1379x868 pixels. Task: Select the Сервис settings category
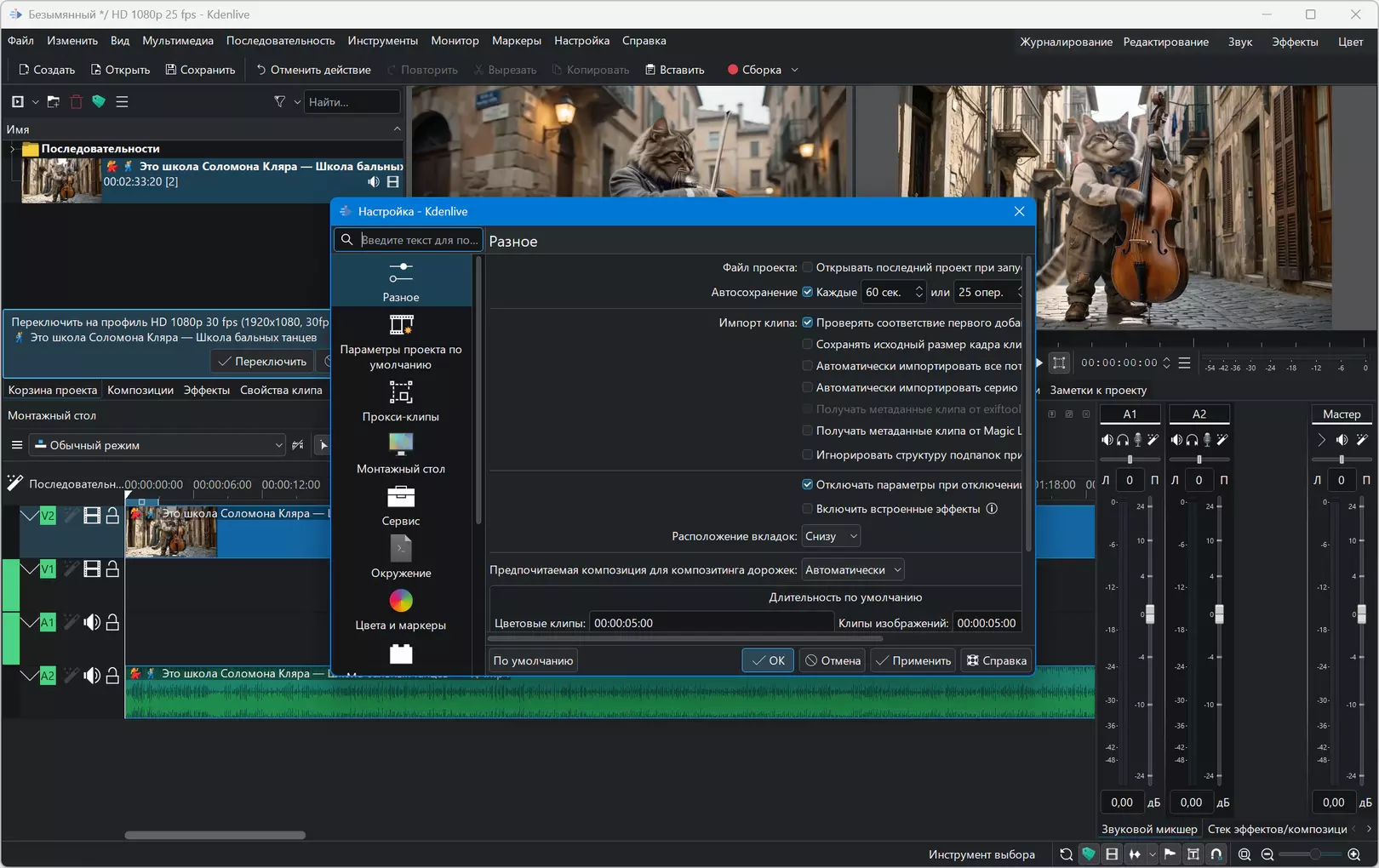point(401,505)
